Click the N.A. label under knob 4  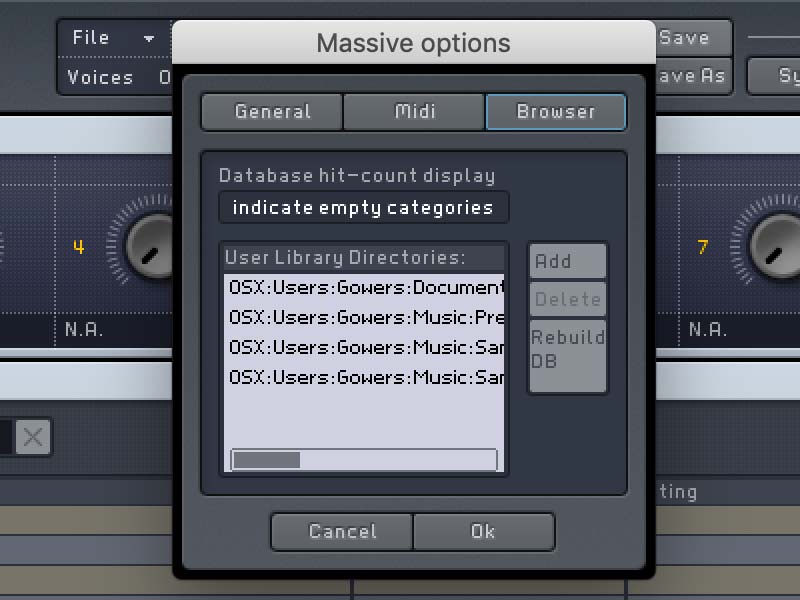[x=84, y=330]
